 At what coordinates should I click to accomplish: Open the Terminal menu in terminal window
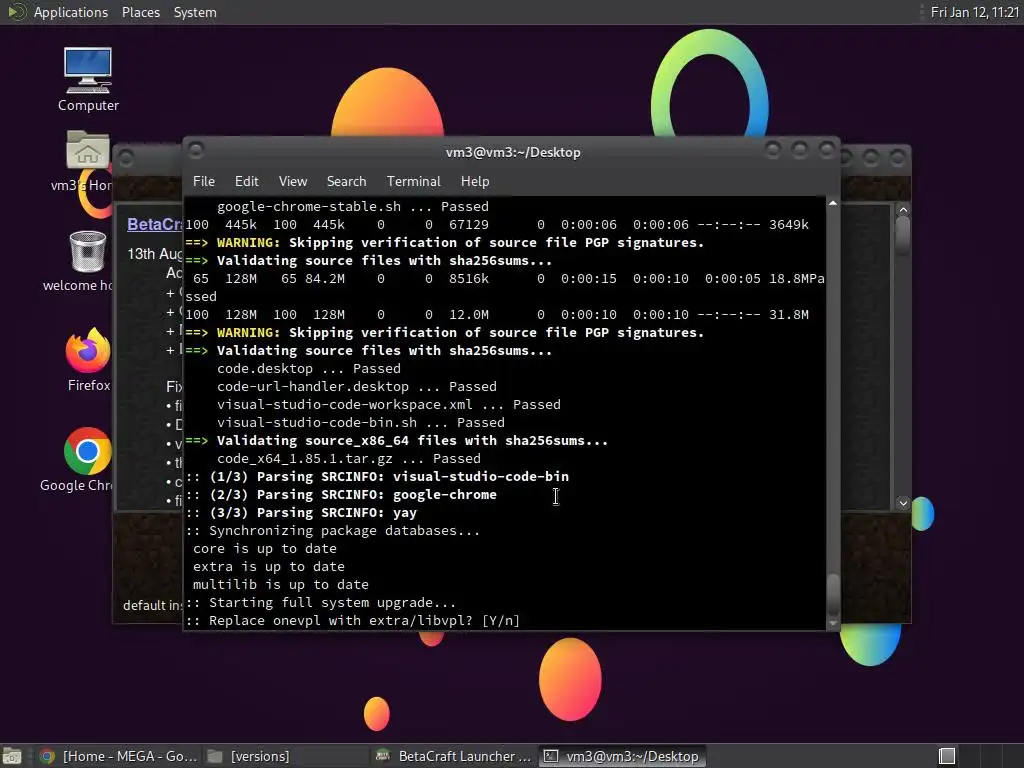(413, 182)
